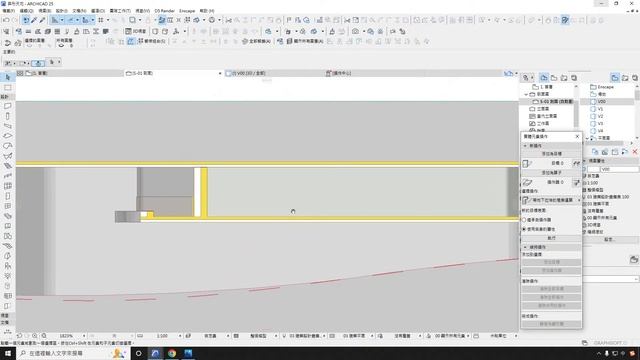Expand the 新操作 section in Solid Operations

click(x=525, y=146)
